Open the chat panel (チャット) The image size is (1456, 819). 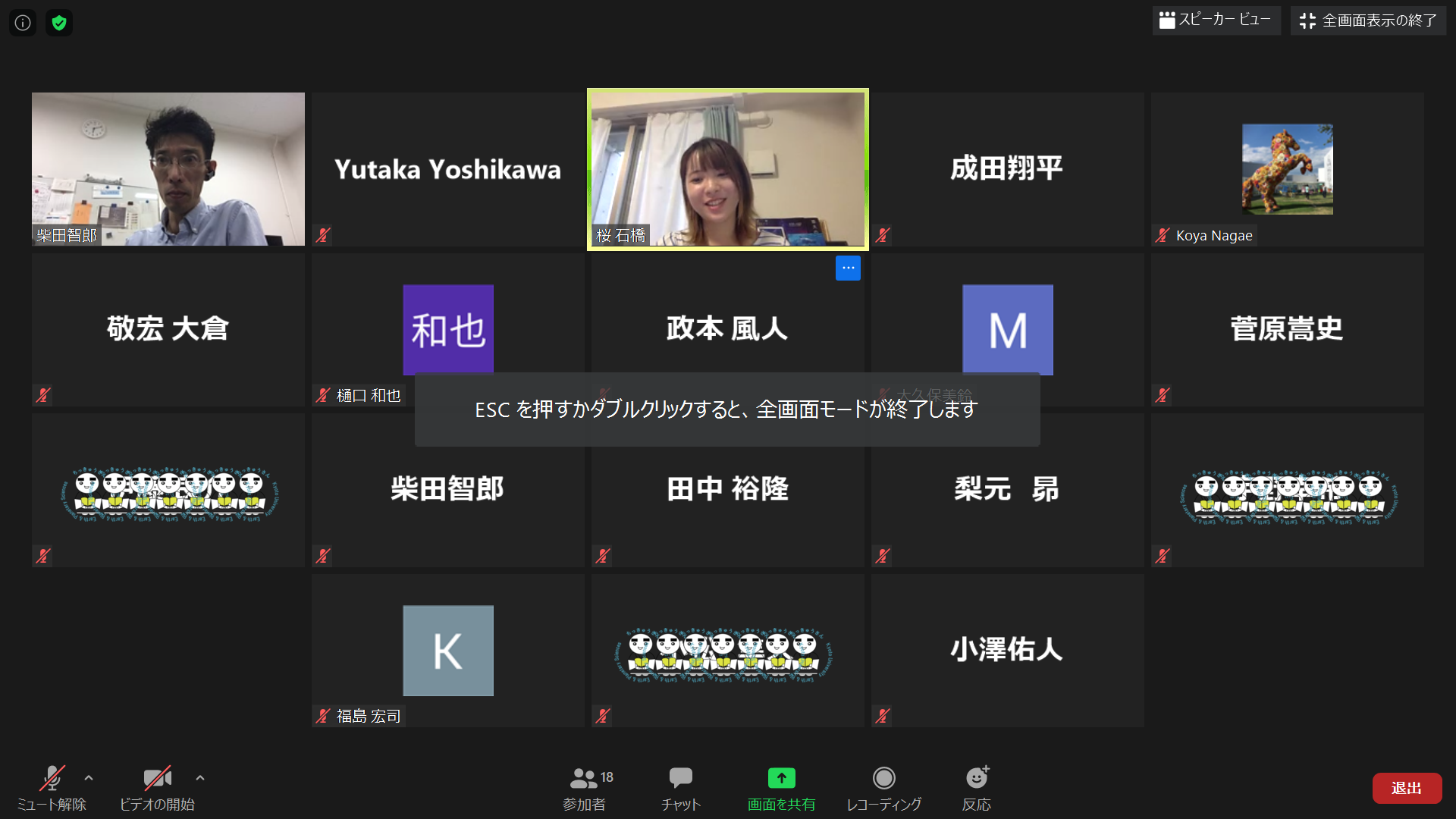click(680, 789)
